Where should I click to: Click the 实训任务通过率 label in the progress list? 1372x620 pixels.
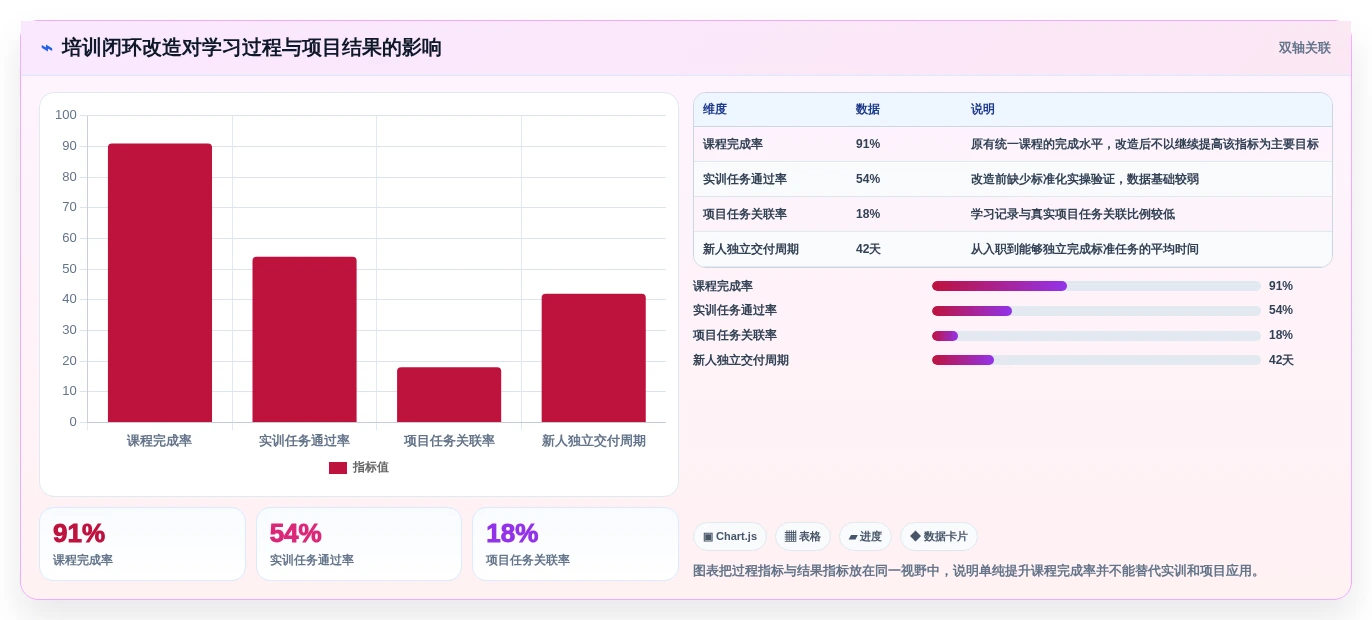coord(735,311)
